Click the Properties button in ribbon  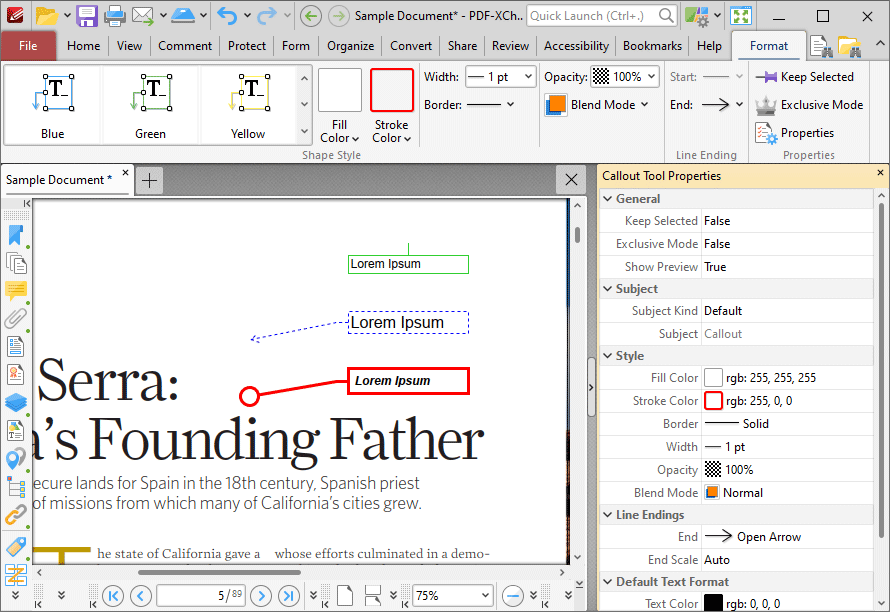(795, 133)
